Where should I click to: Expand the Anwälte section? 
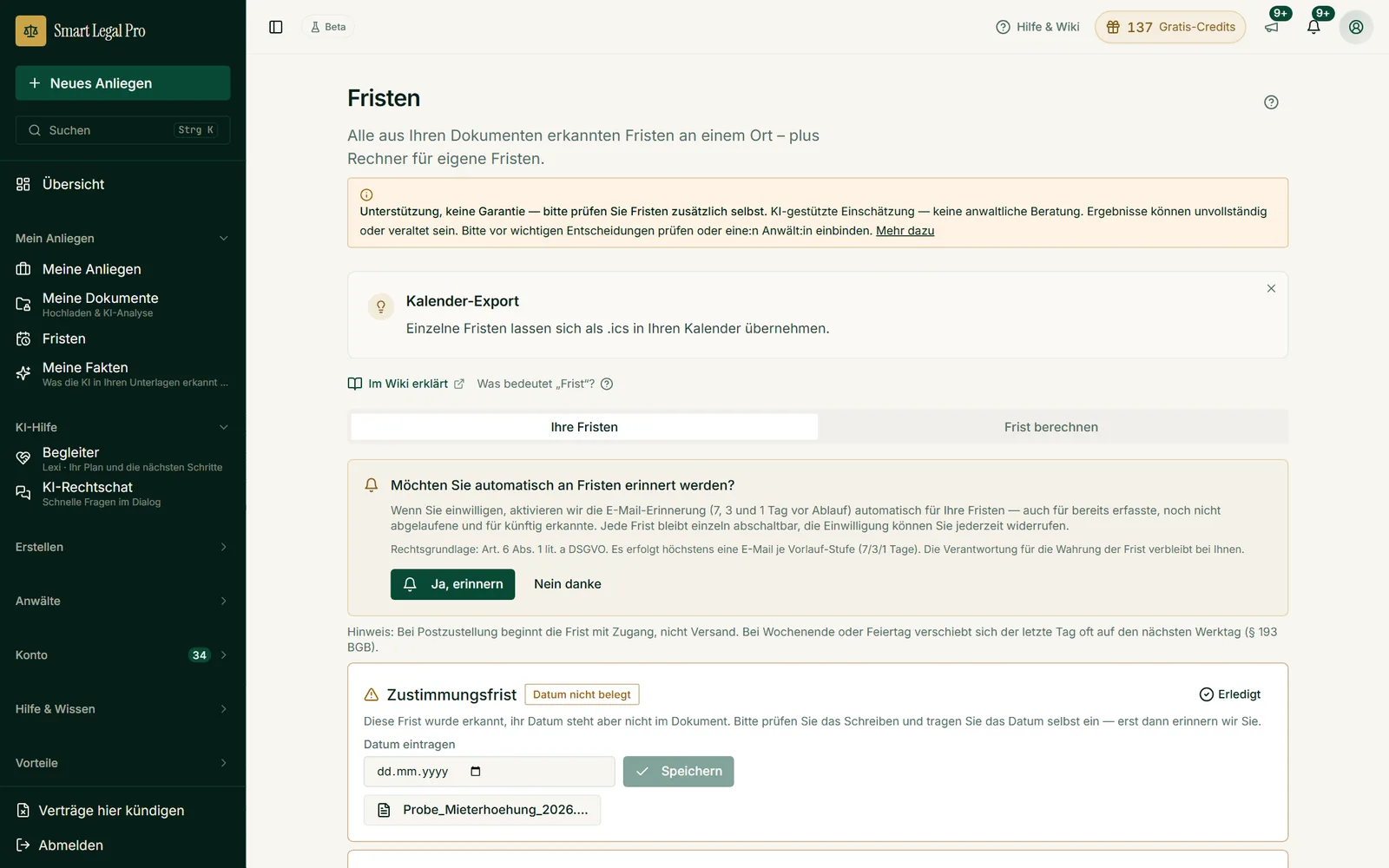pos(122,601)
